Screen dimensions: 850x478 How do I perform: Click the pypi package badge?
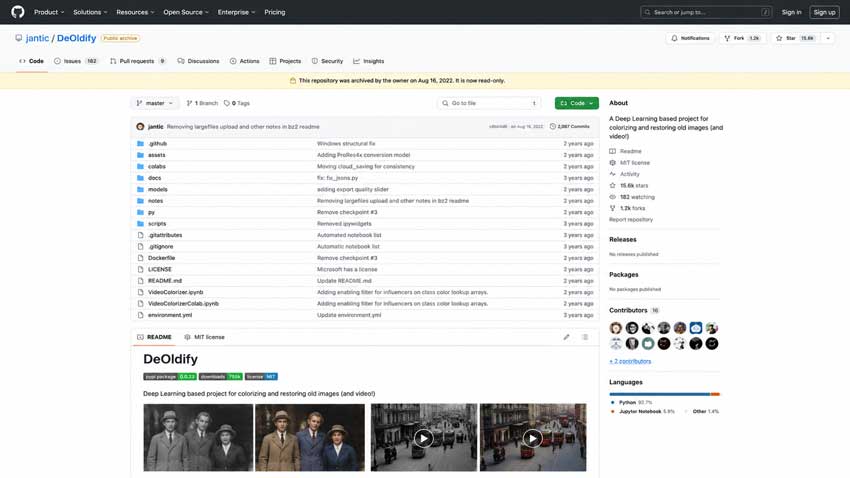pos(170,376)
